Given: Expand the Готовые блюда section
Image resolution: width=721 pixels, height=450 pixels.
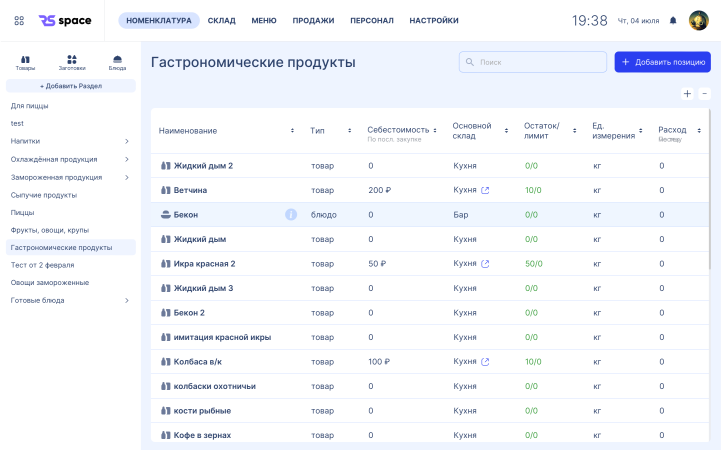Looking at the screenshot, I should (x=126, y=300).
